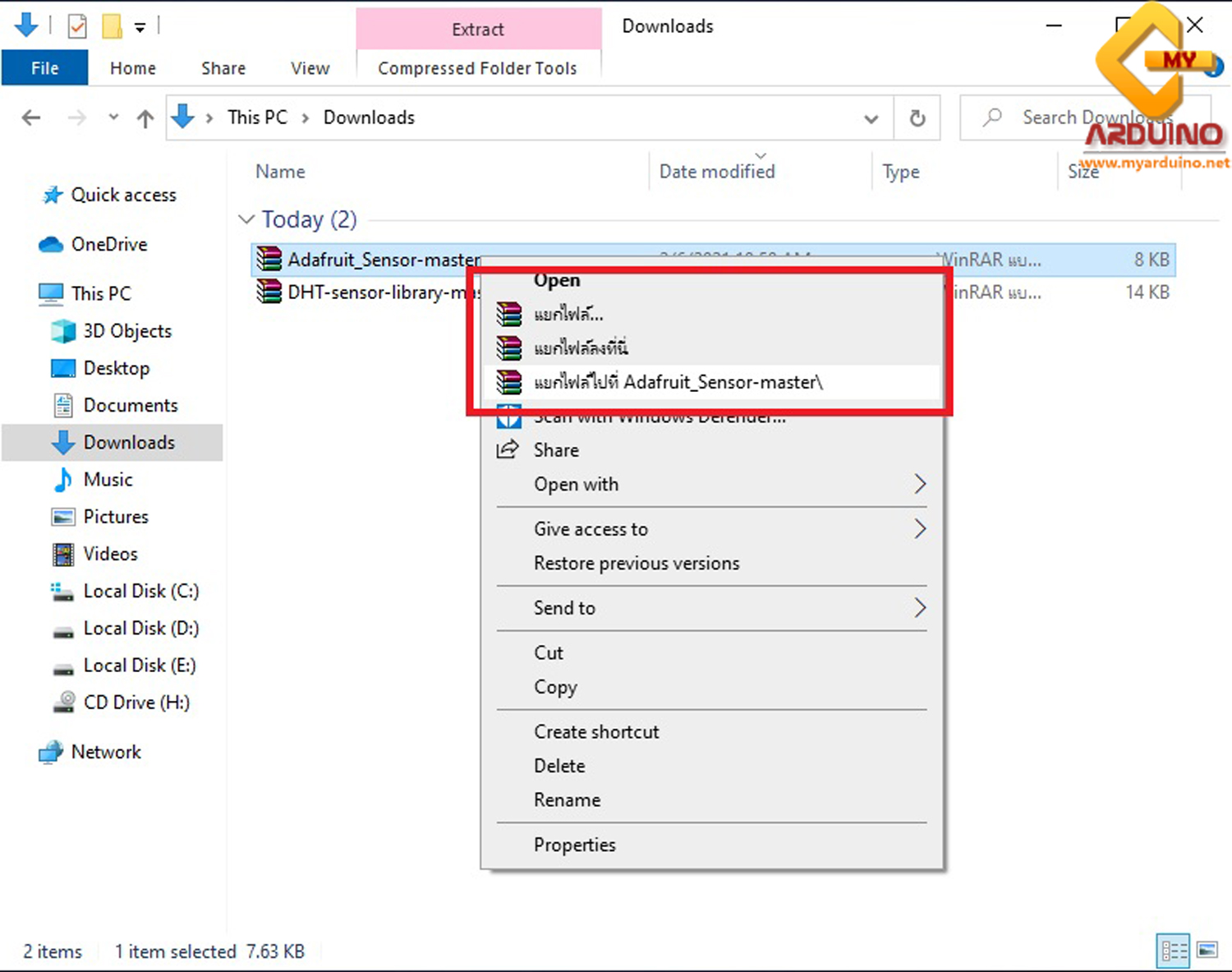1232x972 pixels.
Task: Open the File tab
Action: (x=44, y=68)
